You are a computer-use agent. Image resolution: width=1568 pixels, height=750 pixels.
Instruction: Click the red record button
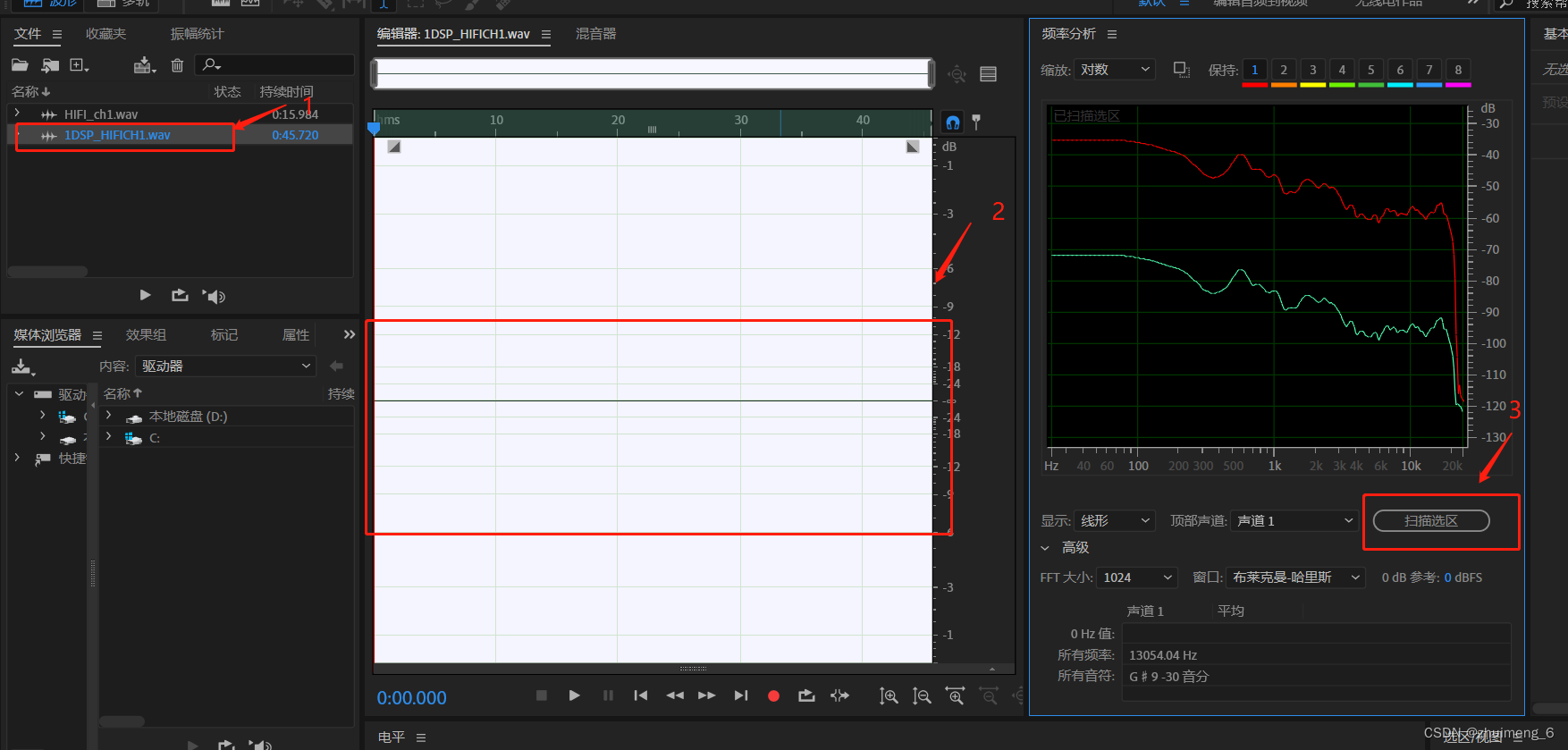[774, 695]
